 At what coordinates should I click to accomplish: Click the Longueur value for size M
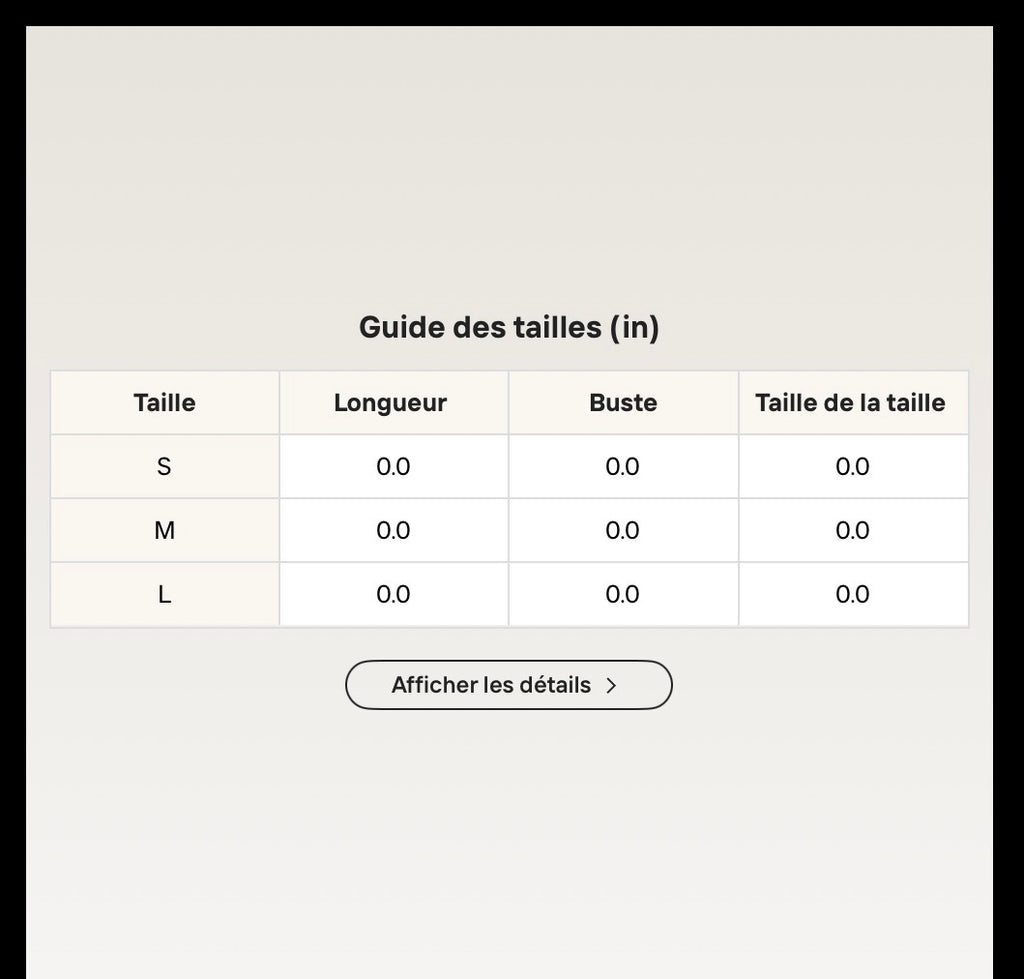click(x=394, y=530)
